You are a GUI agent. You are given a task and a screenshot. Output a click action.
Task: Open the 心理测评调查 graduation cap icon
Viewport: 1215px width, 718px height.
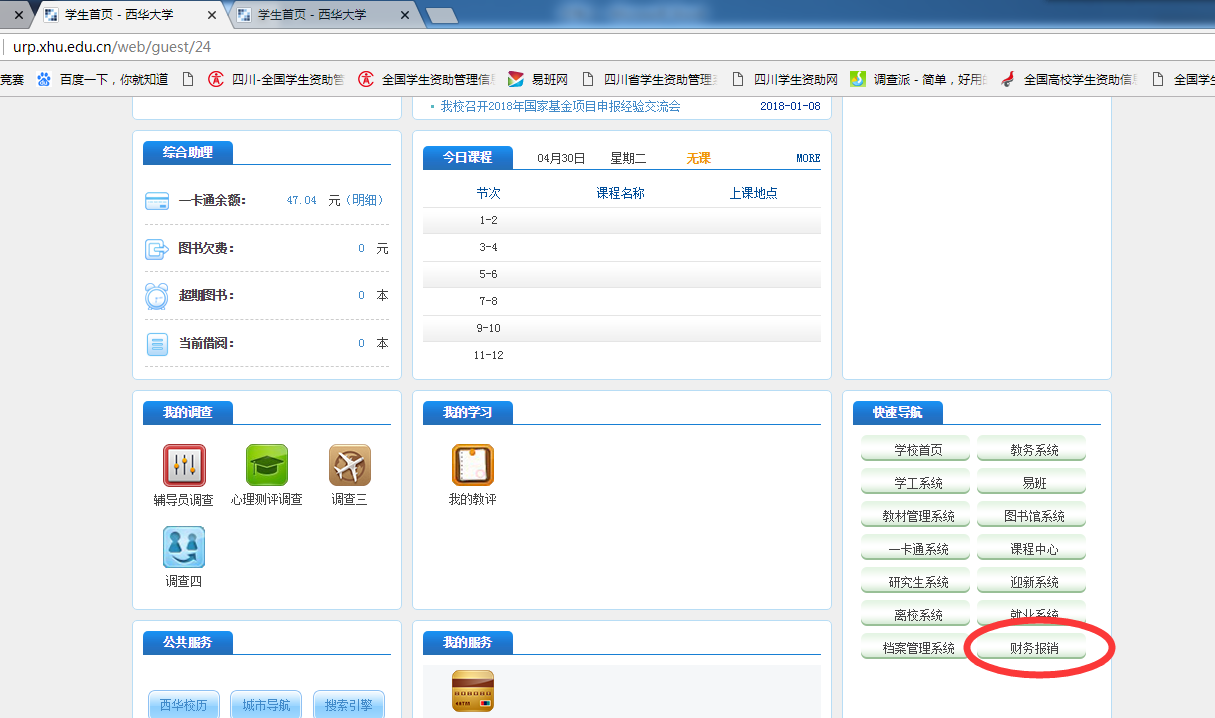[267, 466]
